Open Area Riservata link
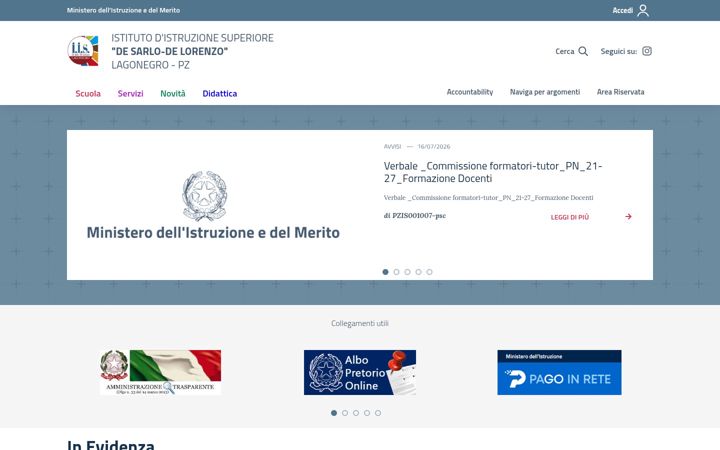Screen dimensions: 720x450 pyautogui.click(x=620, y=92)
